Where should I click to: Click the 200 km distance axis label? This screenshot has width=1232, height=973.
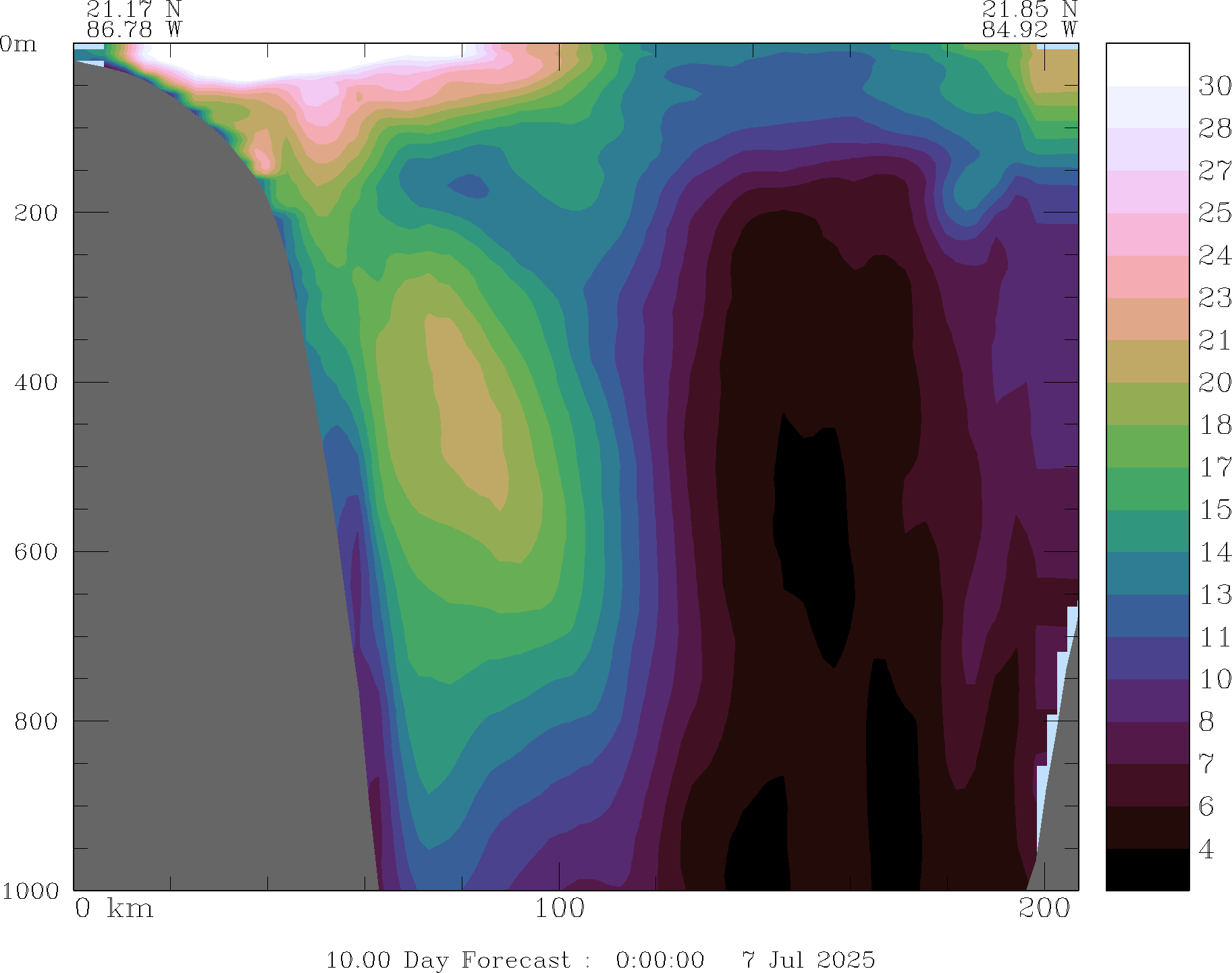click(x=1044, y=909)
